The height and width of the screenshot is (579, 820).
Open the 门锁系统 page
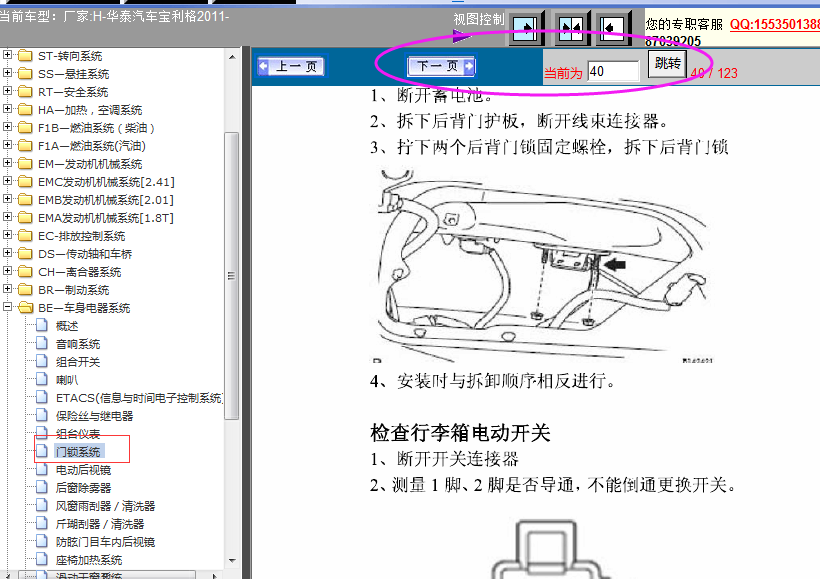(x=78, y=451)
